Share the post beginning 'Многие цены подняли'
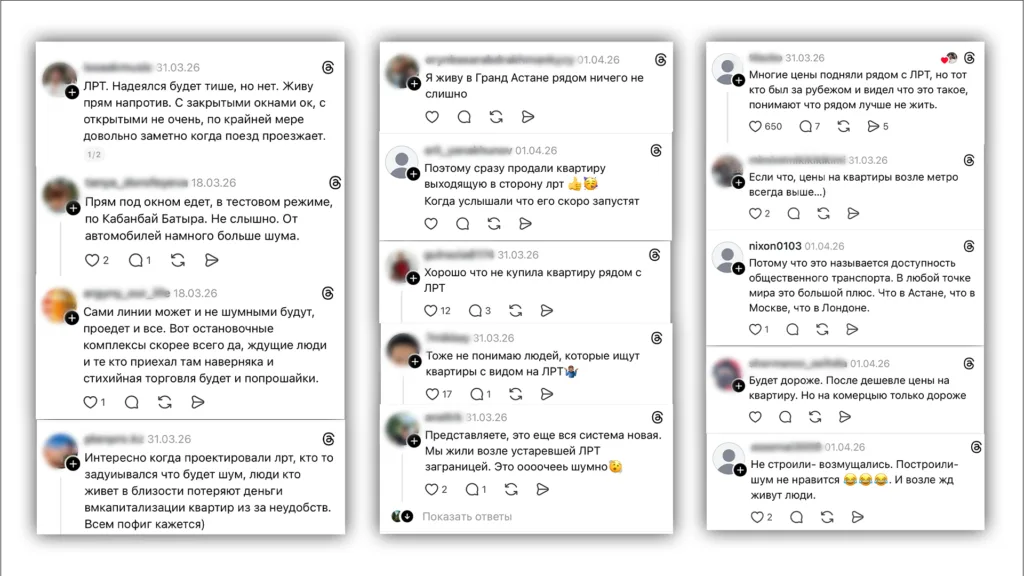The width and height of the screenshot is (1024, 576). pyautogui.click(x=873, y=126)
